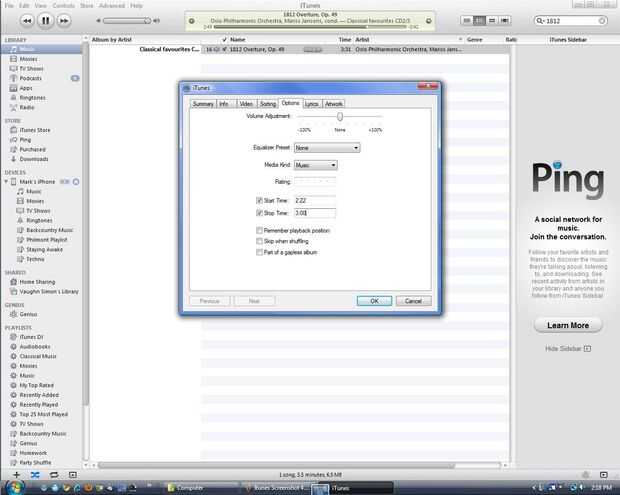Switch to the Info tab
620x495 pixels.
click(x=224, y=104)
